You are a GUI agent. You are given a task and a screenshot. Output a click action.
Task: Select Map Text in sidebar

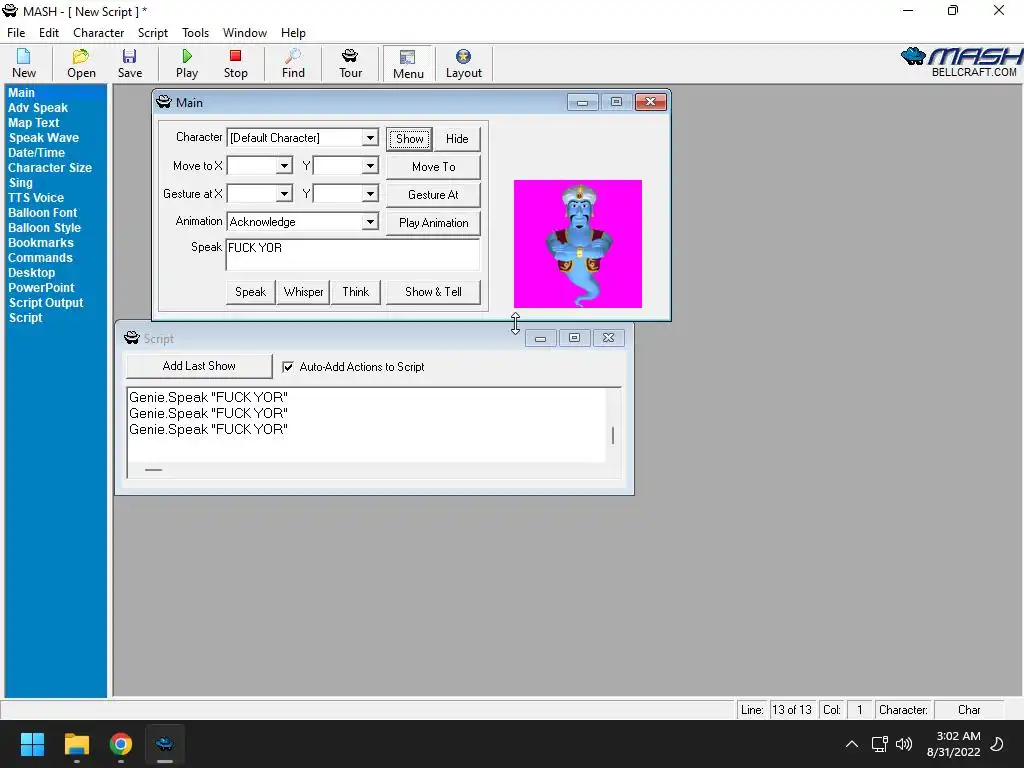33,123
